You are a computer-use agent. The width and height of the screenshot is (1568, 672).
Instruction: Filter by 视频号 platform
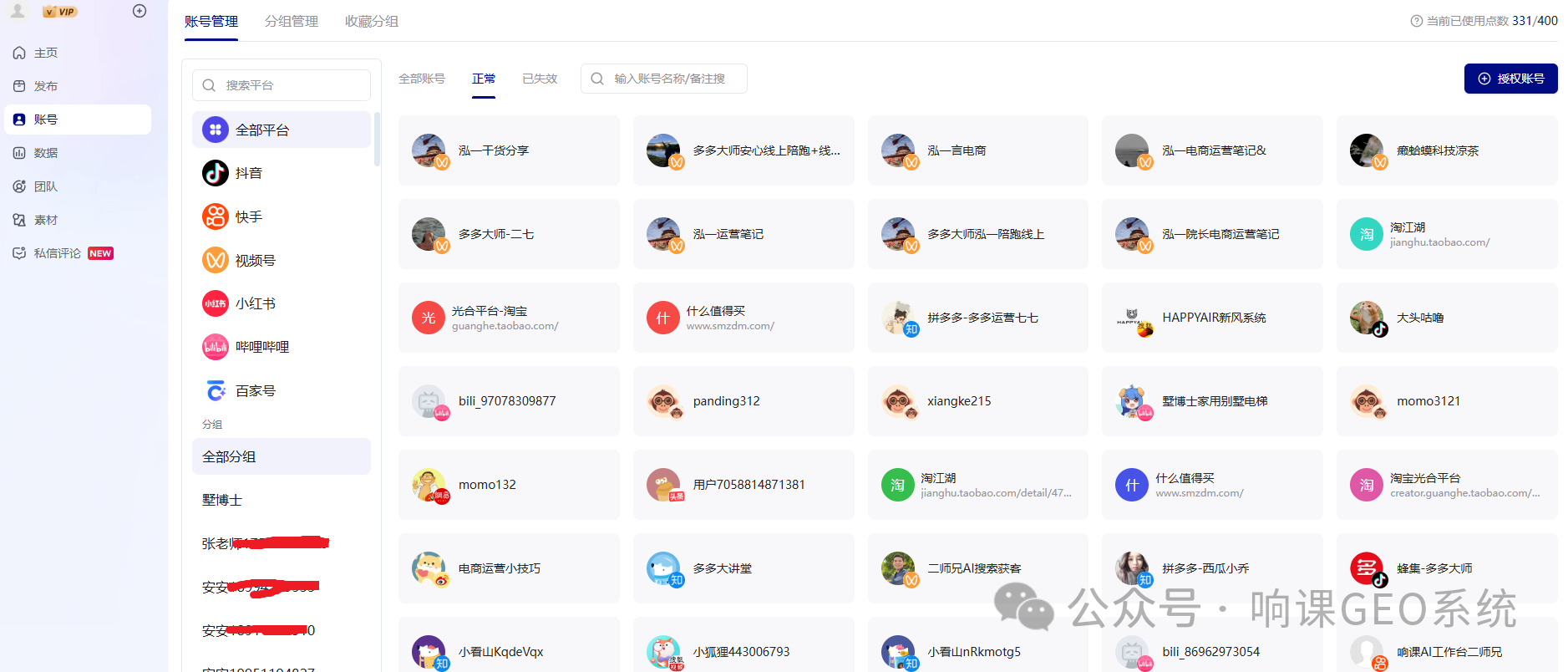point(282,260)
